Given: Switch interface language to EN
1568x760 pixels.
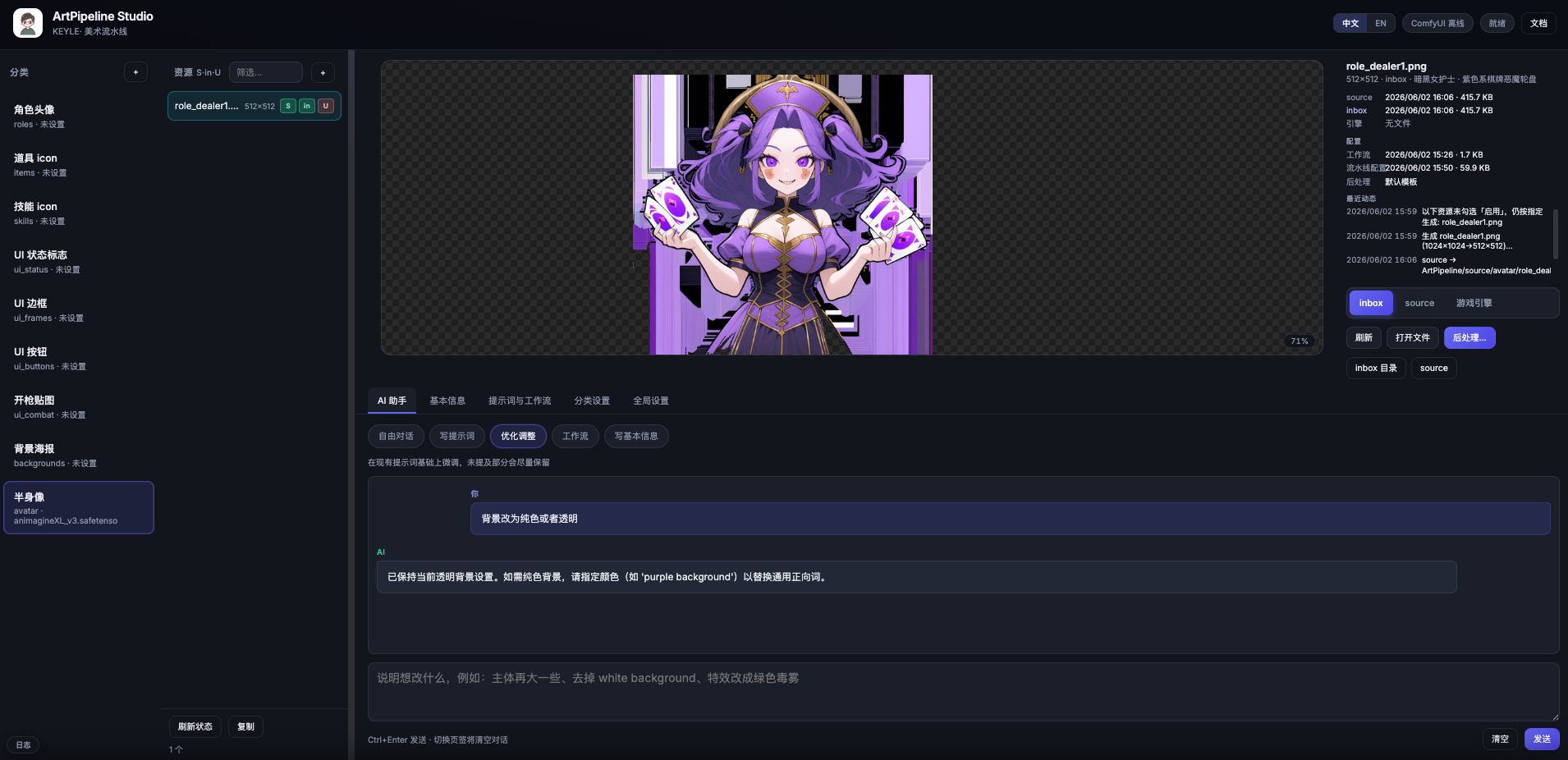Looking at the screenshot, I should (x=1381, y=23).
